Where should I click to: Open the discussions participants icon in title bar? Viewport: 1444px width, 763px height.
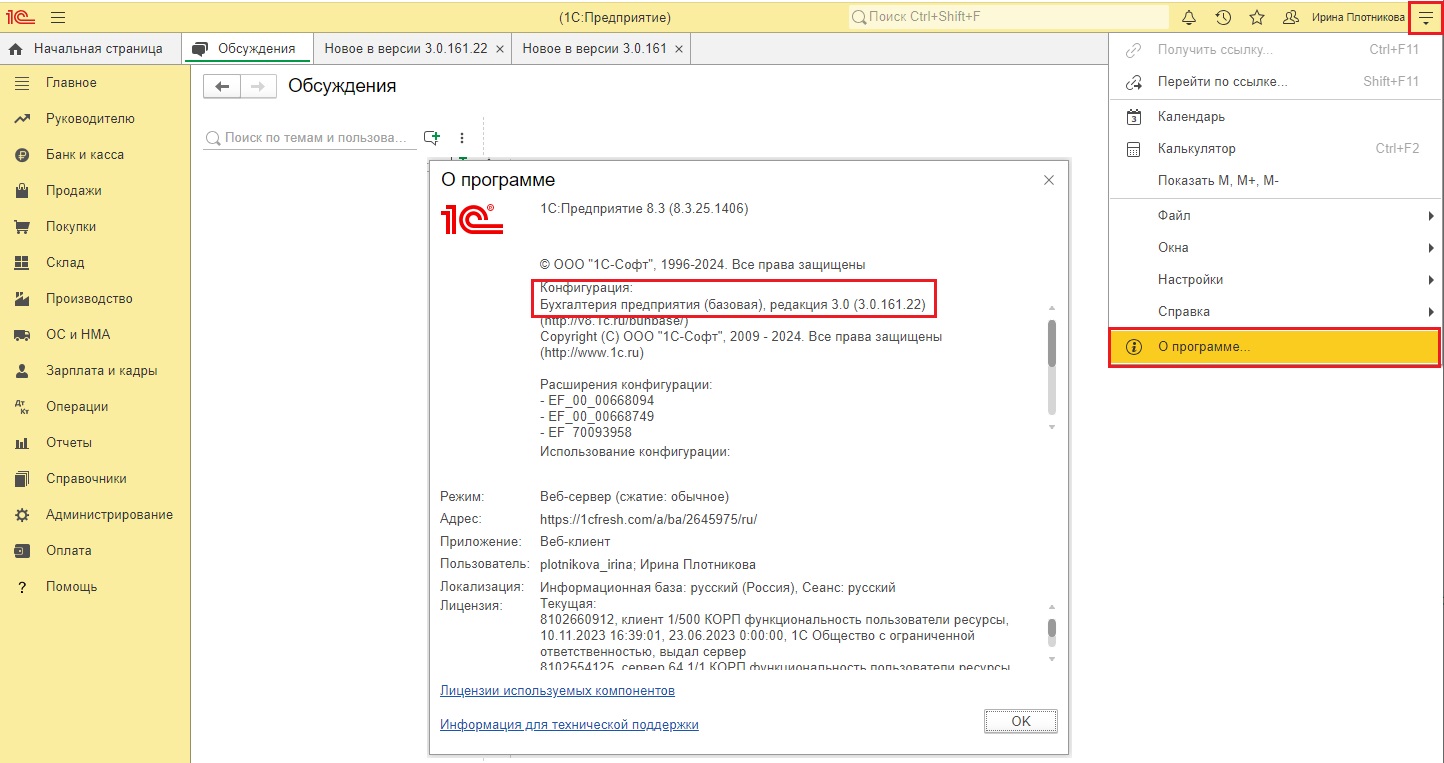click(x=1291, y=17)
